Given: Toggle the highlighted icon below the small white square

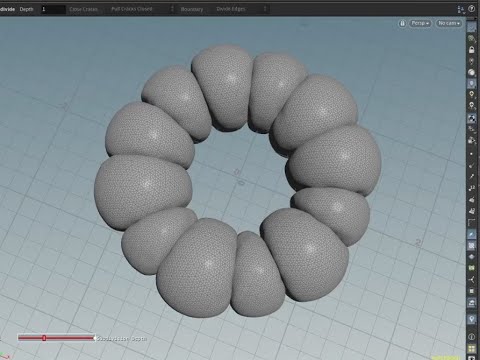Looking at the screenshot, I should [x=471, y=303].
